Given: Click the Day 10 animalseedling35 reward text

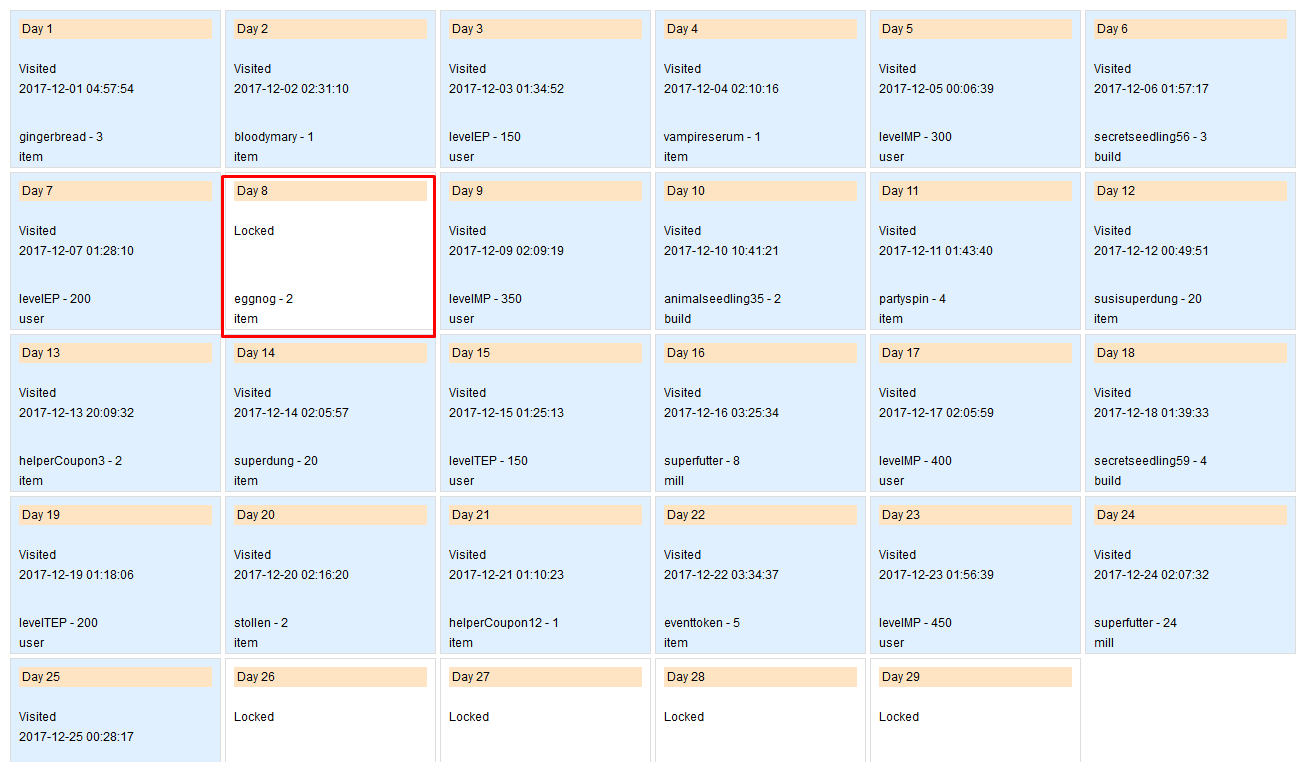Looking at the screenshot, I should (723, 299).
